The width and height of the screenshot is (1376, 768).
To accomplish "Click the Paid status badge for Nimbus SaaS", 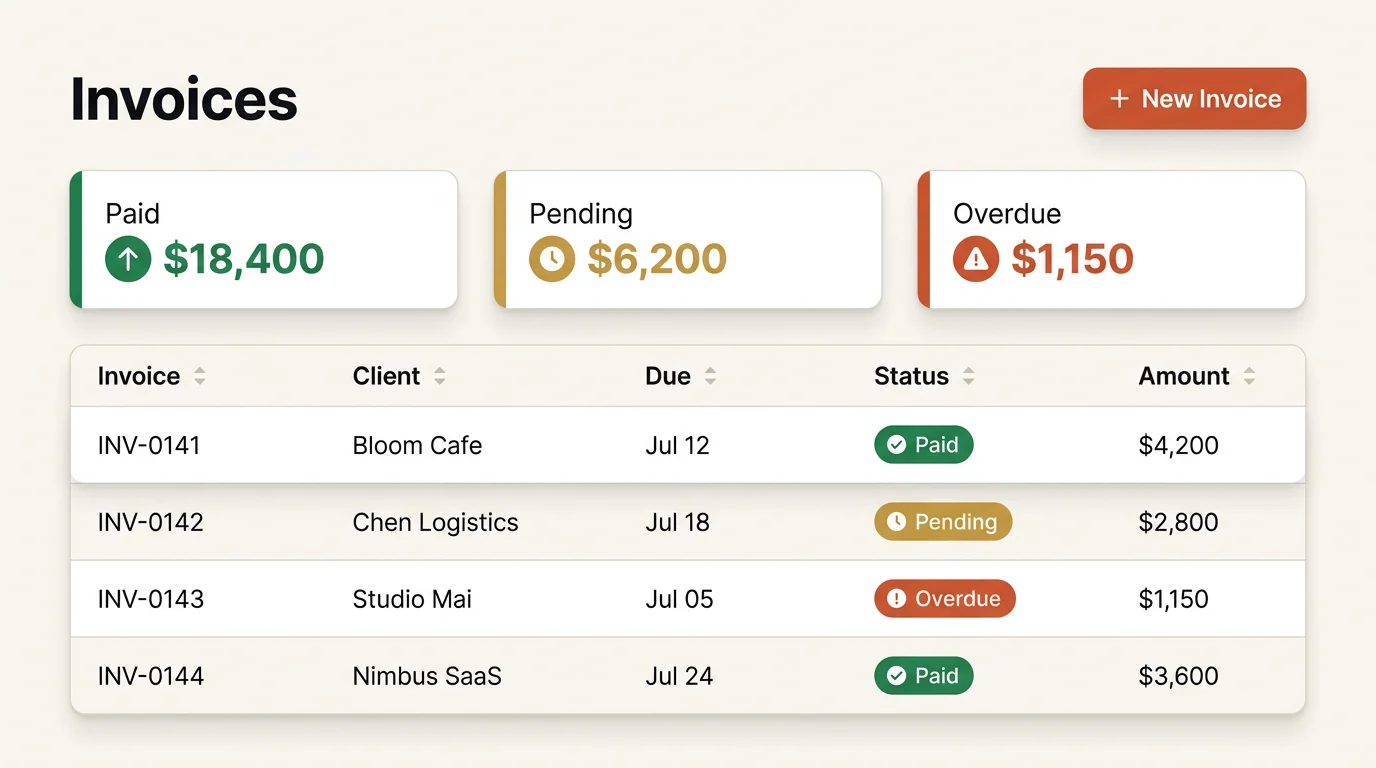I will [923, 676].
